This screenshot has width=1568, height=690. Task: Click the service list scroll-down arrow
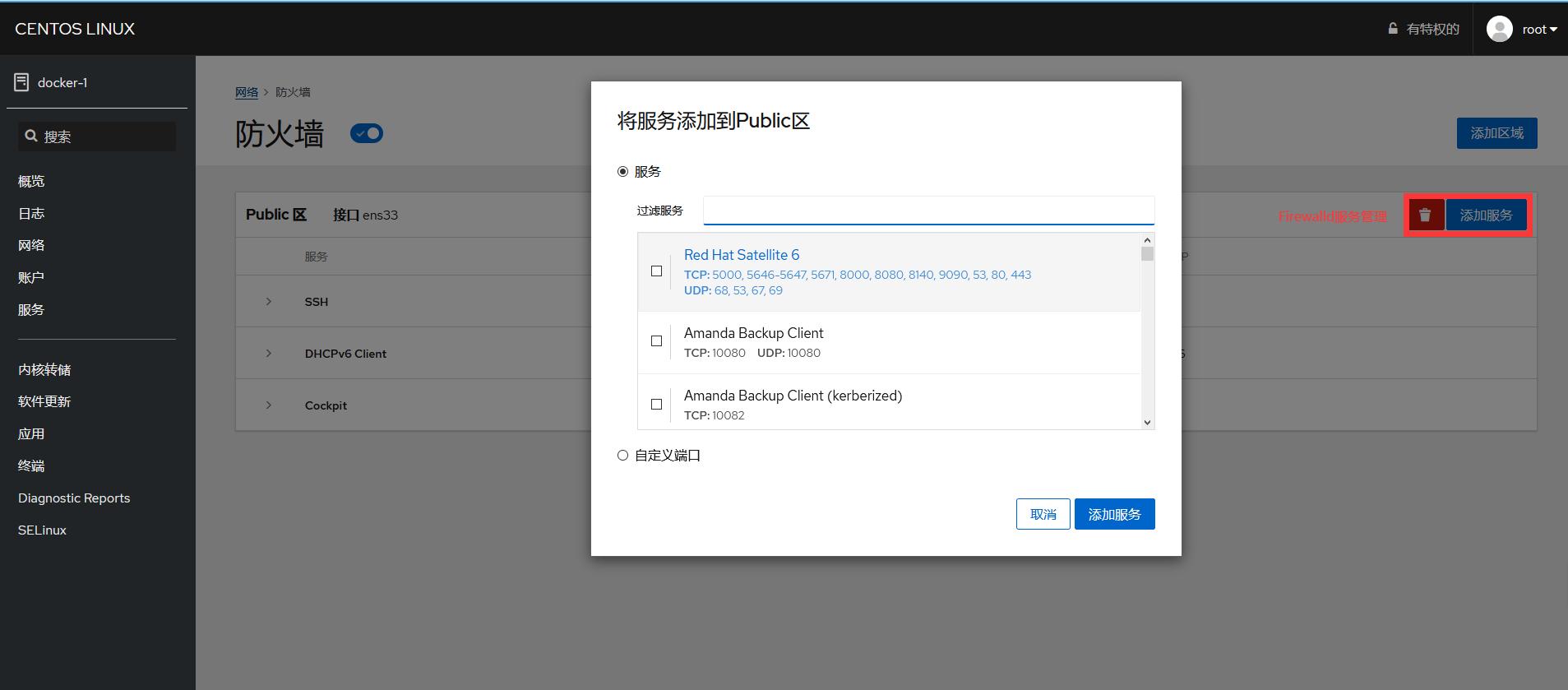(1147, 423)
